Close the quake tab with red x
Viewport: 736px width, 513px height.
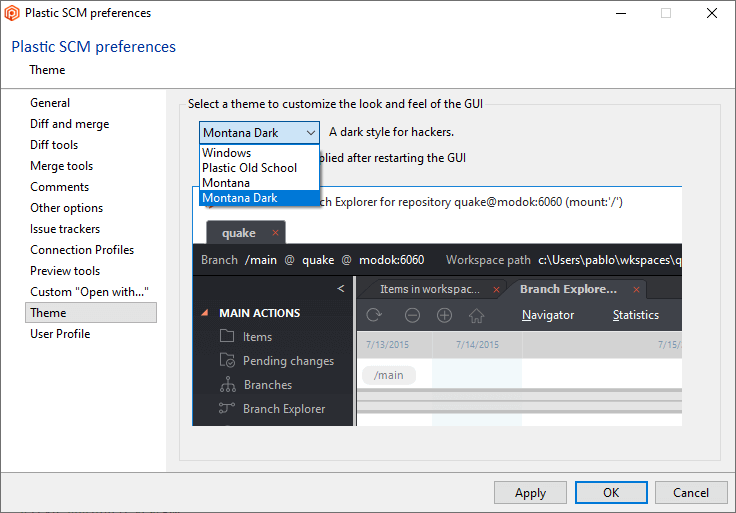tap(276, 232)
